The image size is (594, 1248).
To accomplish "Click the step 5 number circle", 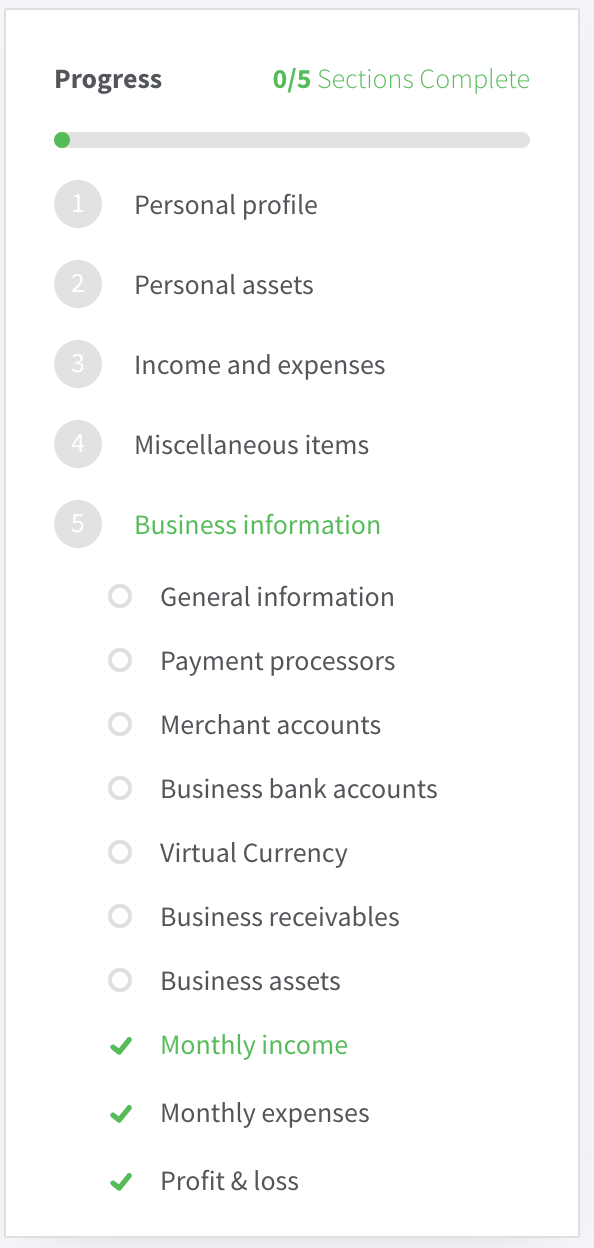I will [x=78, y=525].
